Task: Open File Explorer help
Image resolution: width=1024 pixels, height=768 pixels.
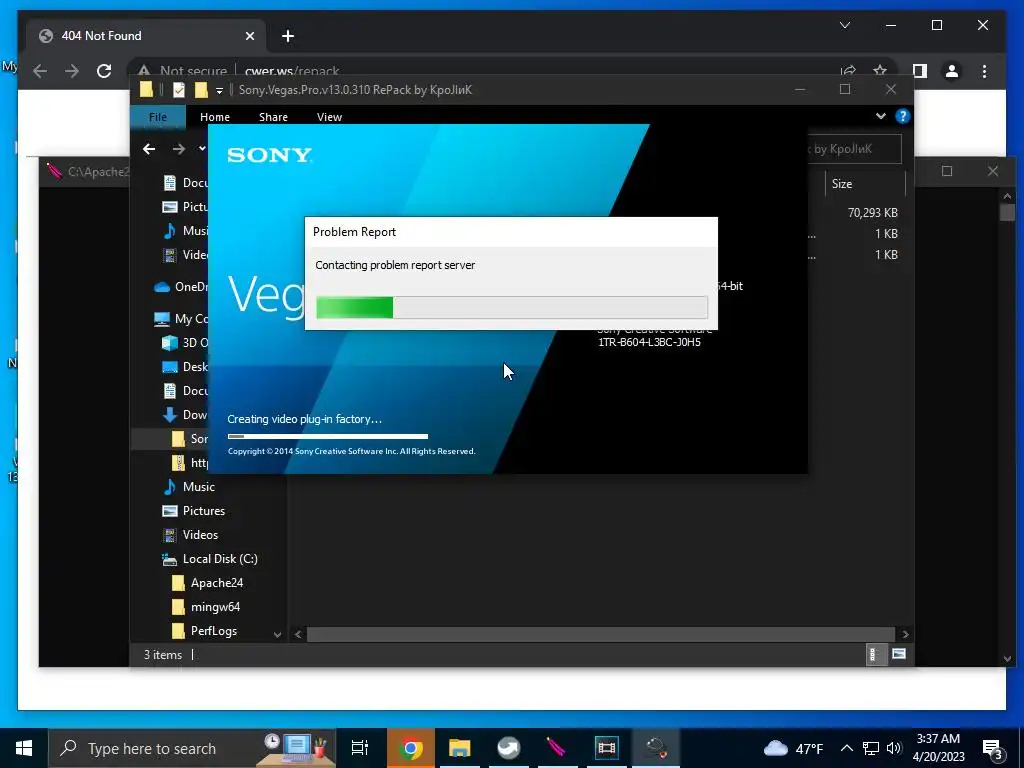Action: click(903, 116)
